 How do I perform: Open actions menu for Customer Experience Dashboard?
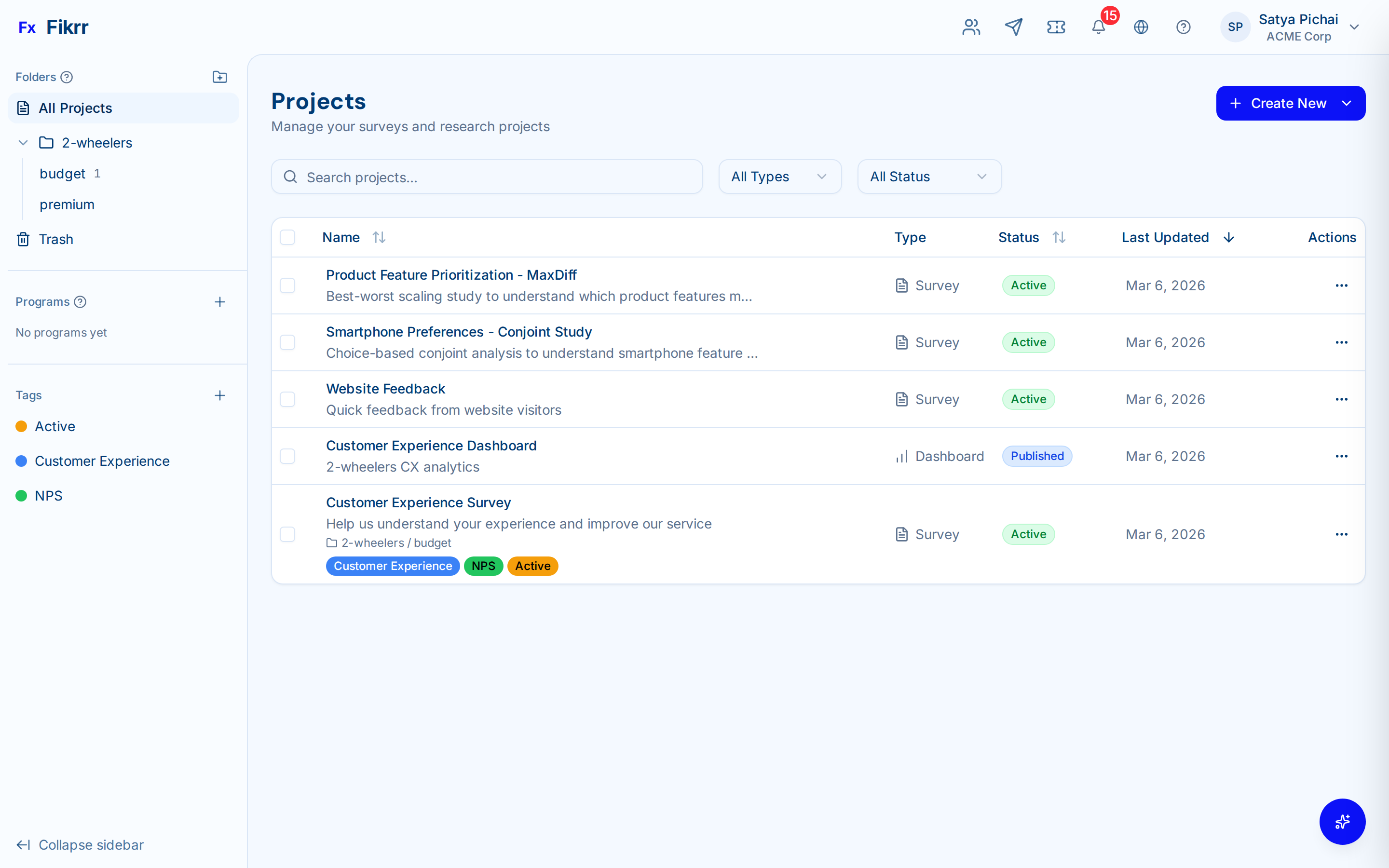1341,456
